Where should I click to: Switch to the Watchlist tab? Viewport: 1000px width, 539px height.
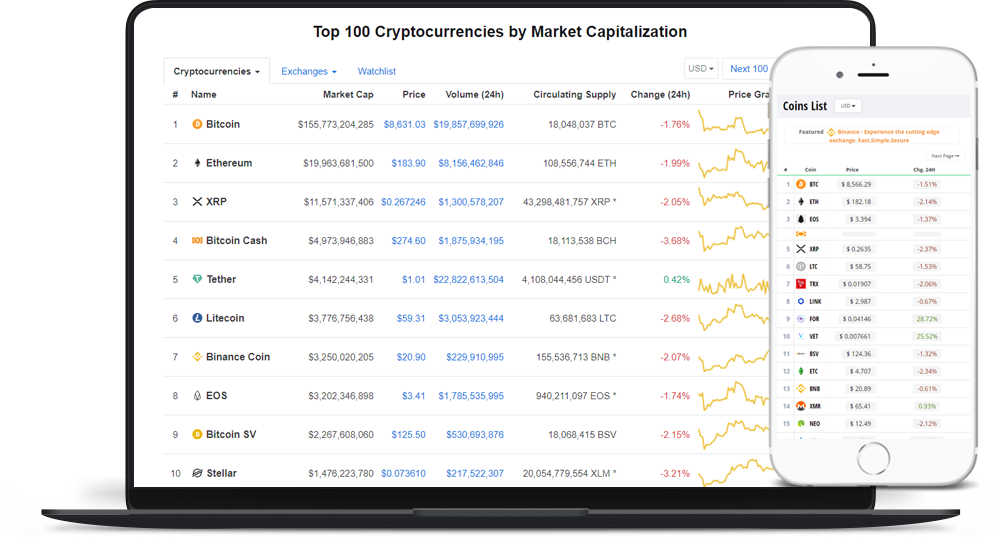[x=377, y=72]
